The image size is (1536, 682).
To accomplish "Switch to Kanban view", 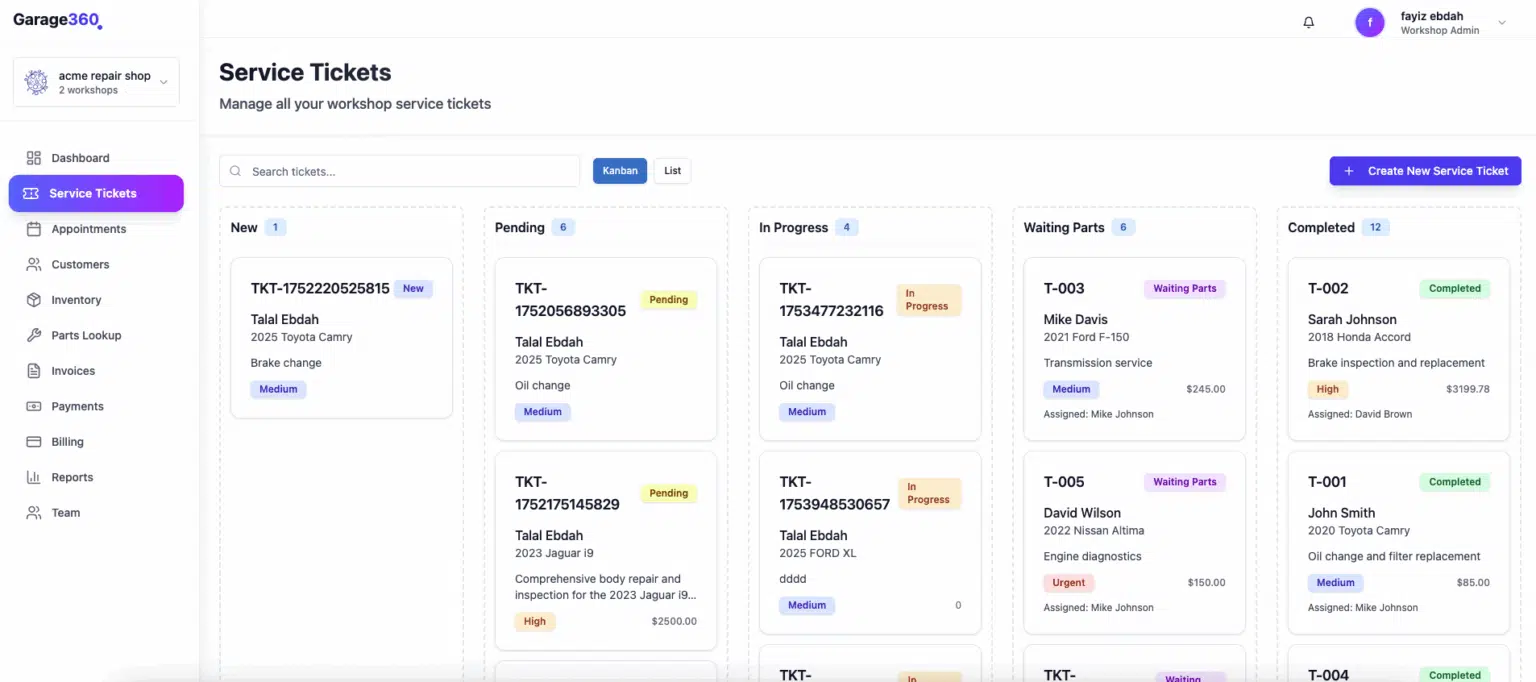I will tap(619, 170).
